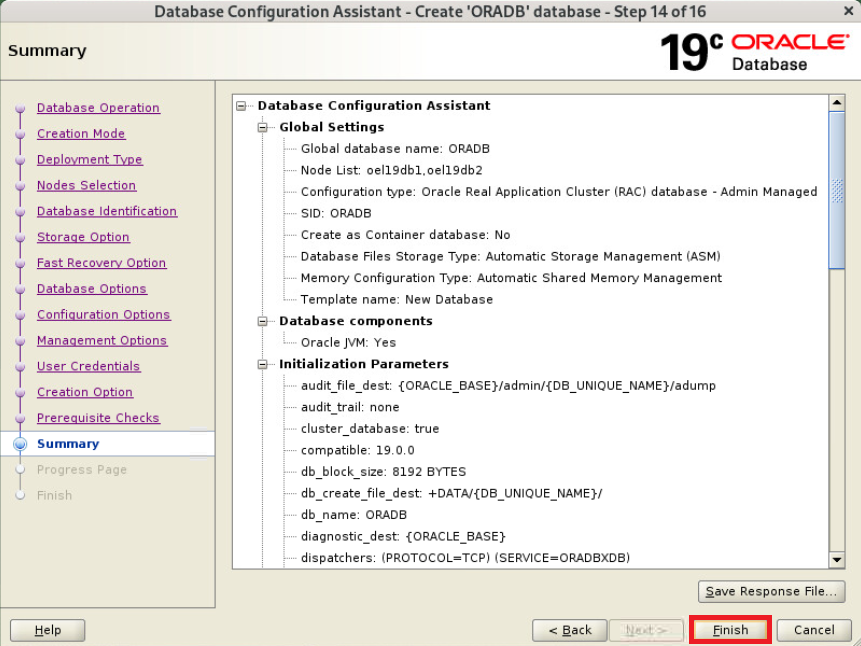Click the scroll-down arrow of summary tree
The height and width of the screenshot is (646, 861).
click(x=837, y=560)
